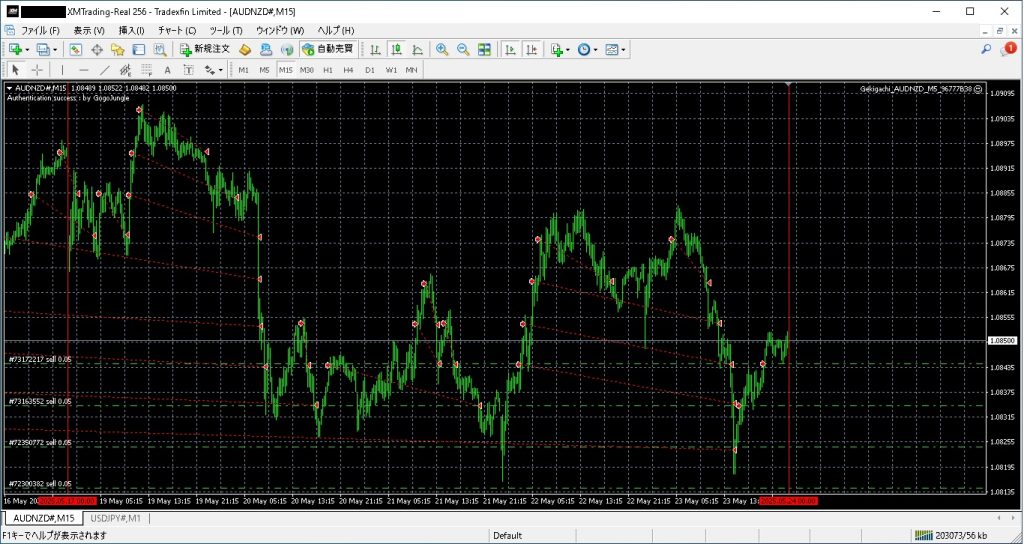Select the crosshair tool
This screenshot has height=544, width=1024.
tap(37, 70)
